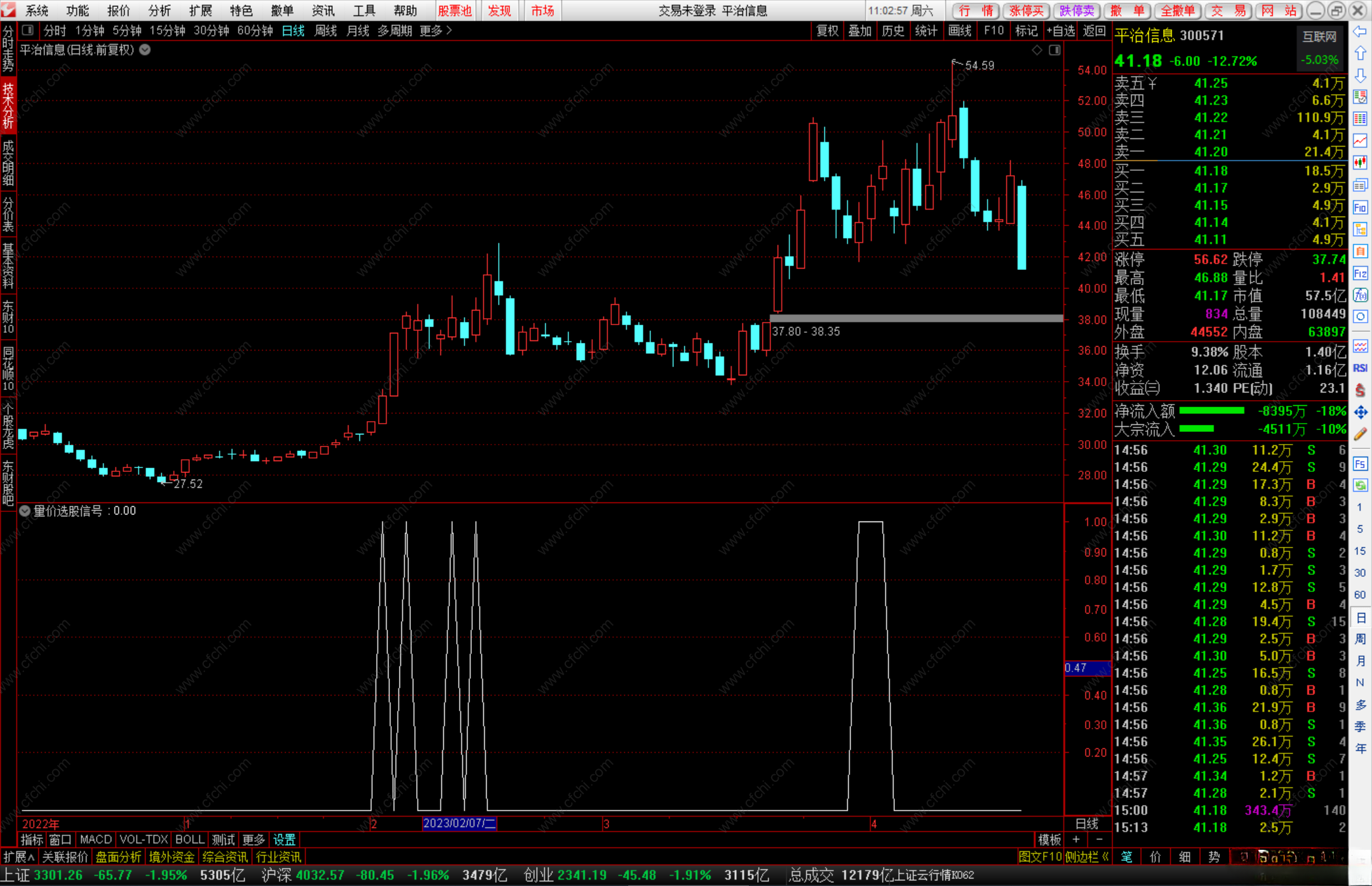This screenshot has width=1372, height=886.
Task: Click the blue four-way move arrows icon
Action: pyautogui.click(x=1360, y=412)
